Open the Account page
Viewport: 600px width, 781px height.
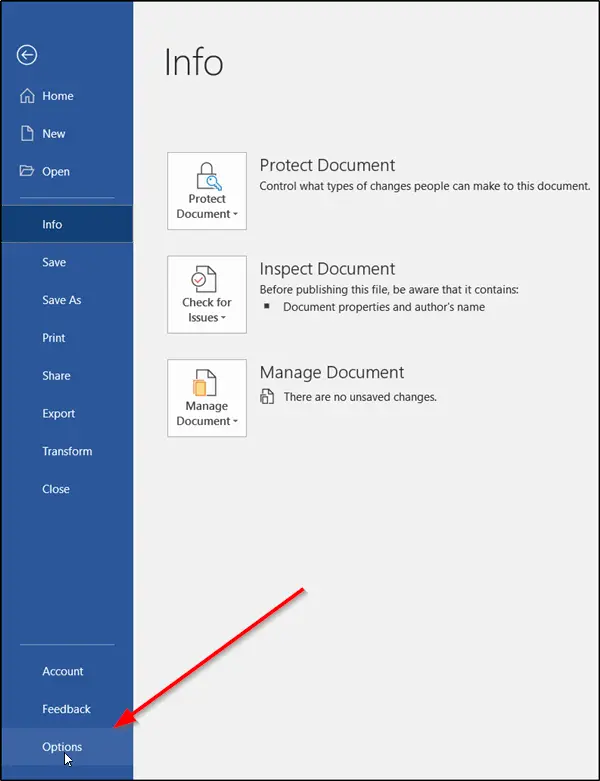pyautogui.click(x=67, y=671)
